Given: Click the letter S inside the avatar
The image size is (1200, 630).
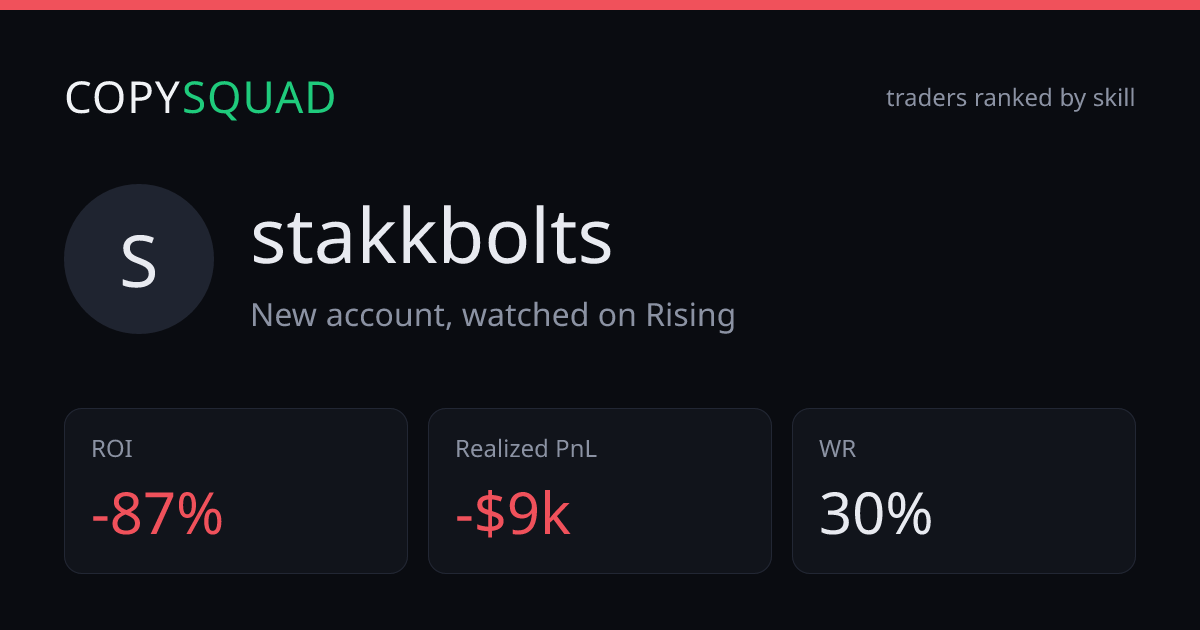Looking at the screenshot, I should [139, 260].
